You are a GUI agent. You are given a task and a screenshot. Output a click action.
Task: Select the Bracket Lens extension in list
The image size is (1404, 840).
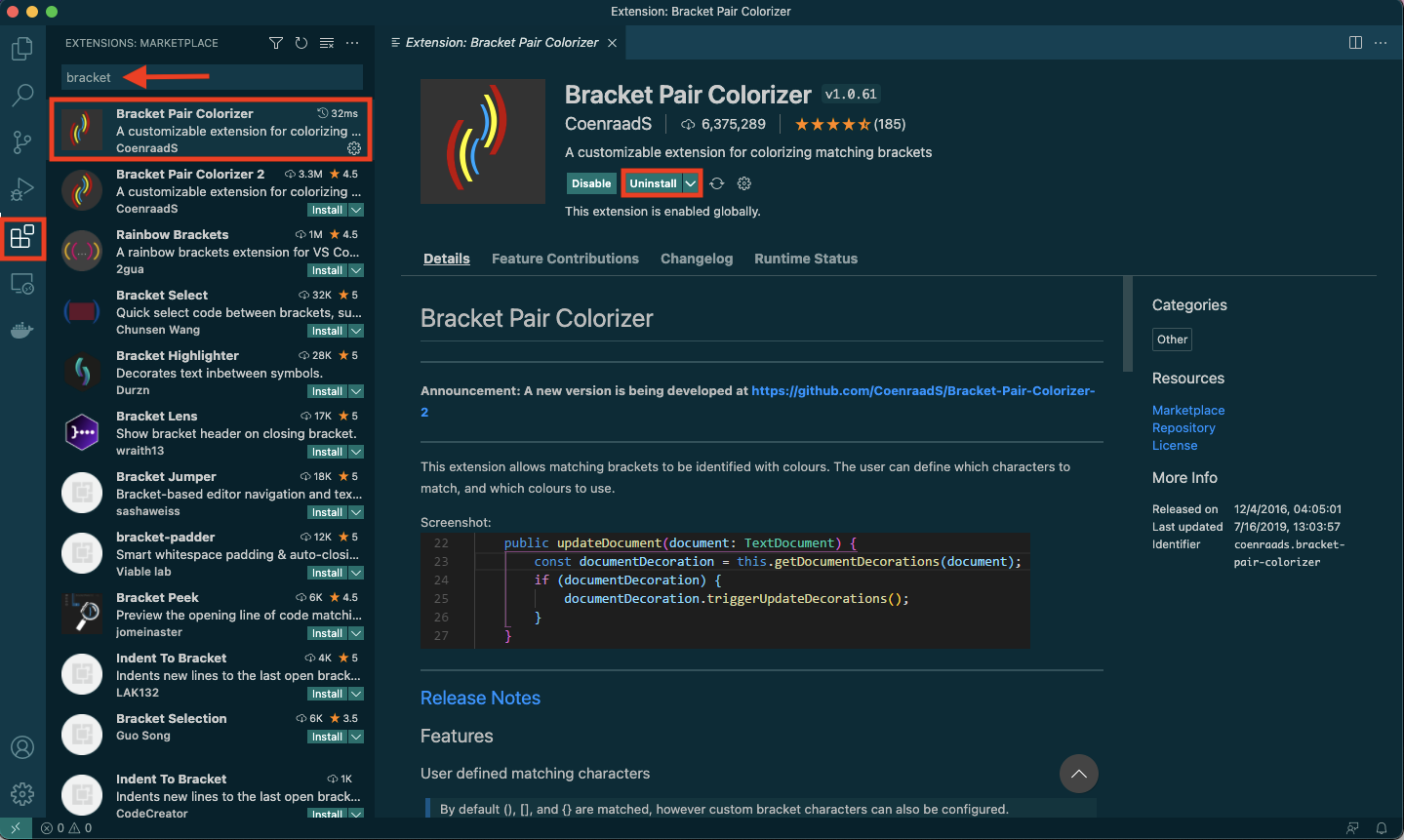click(210, 433)
